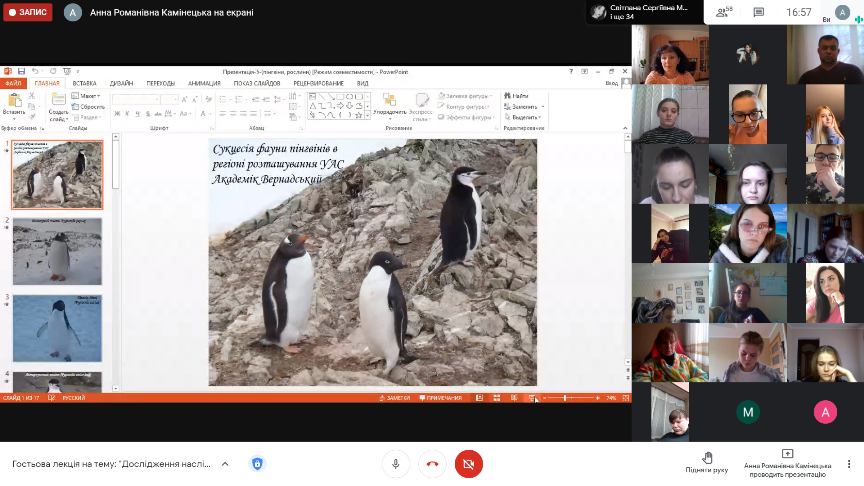Image resolution: width=864 pixels, height=486 pixels.
Task: Open the meeting chat panel
Action: click(758, 13)
